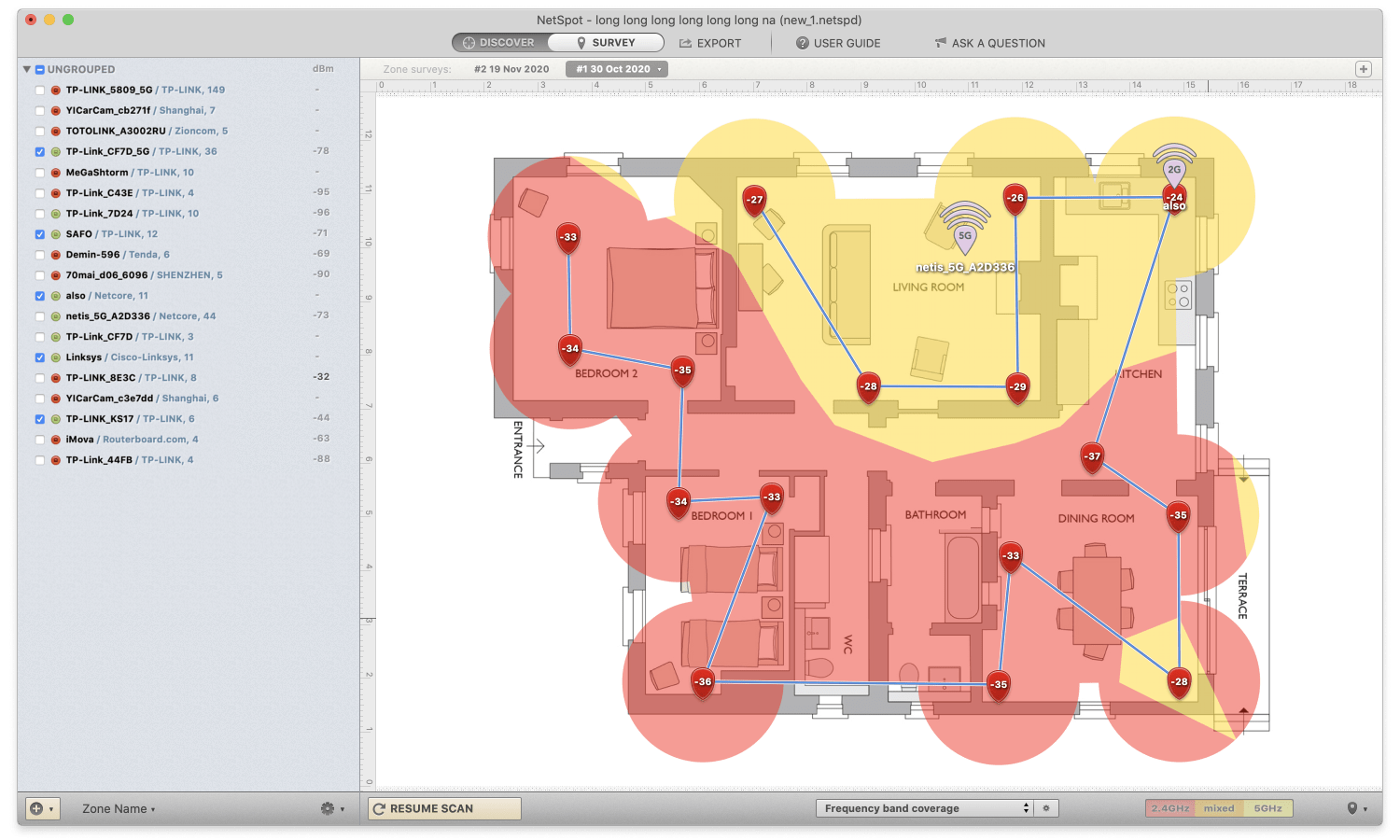Open the add zone plus dropdown
1400x840 pixels.
click(x=43, y=808)
